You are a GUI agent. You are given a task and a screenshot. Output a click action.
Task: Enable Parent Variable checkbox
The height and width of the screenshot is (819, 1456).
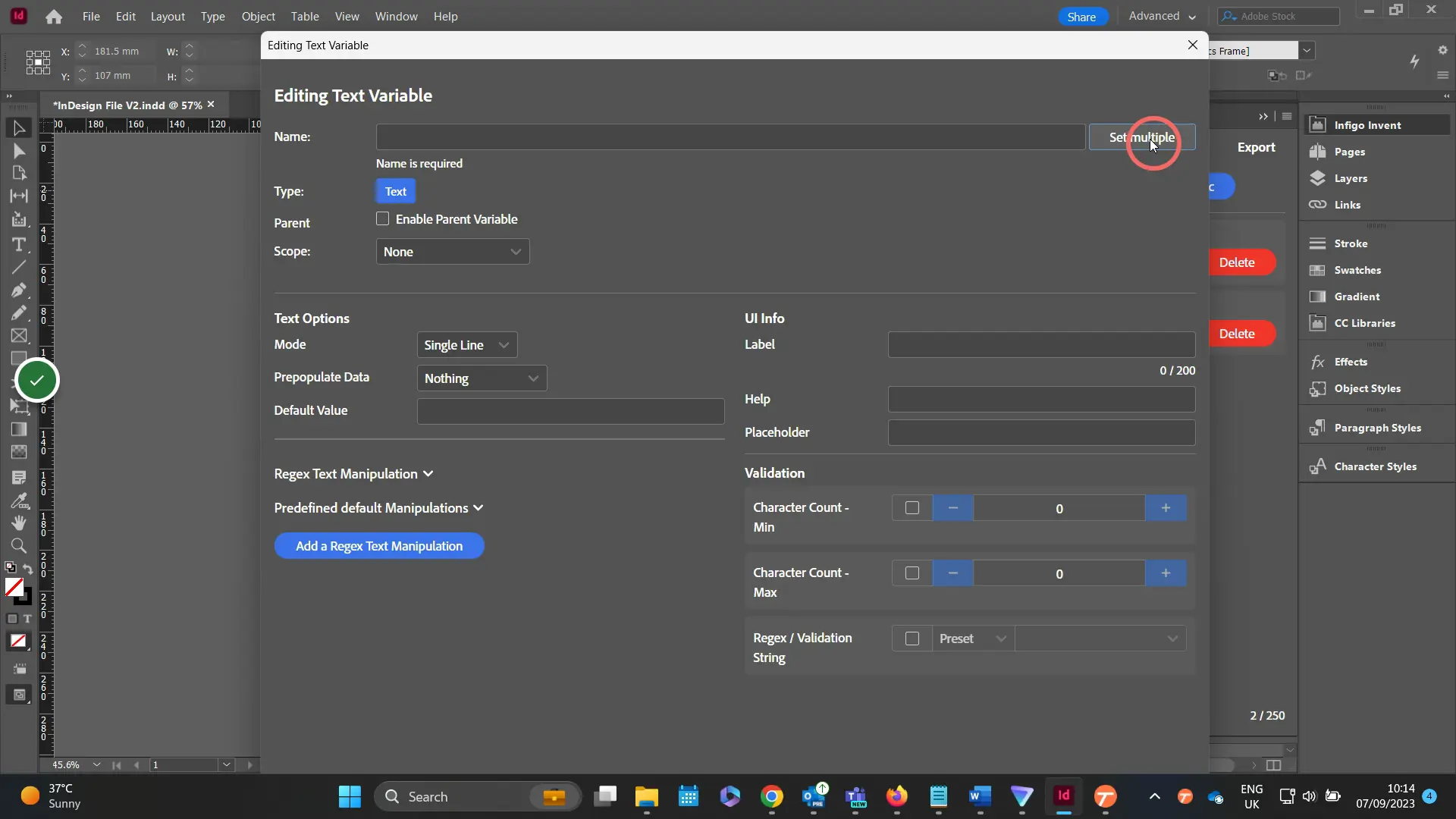(382, 219)
